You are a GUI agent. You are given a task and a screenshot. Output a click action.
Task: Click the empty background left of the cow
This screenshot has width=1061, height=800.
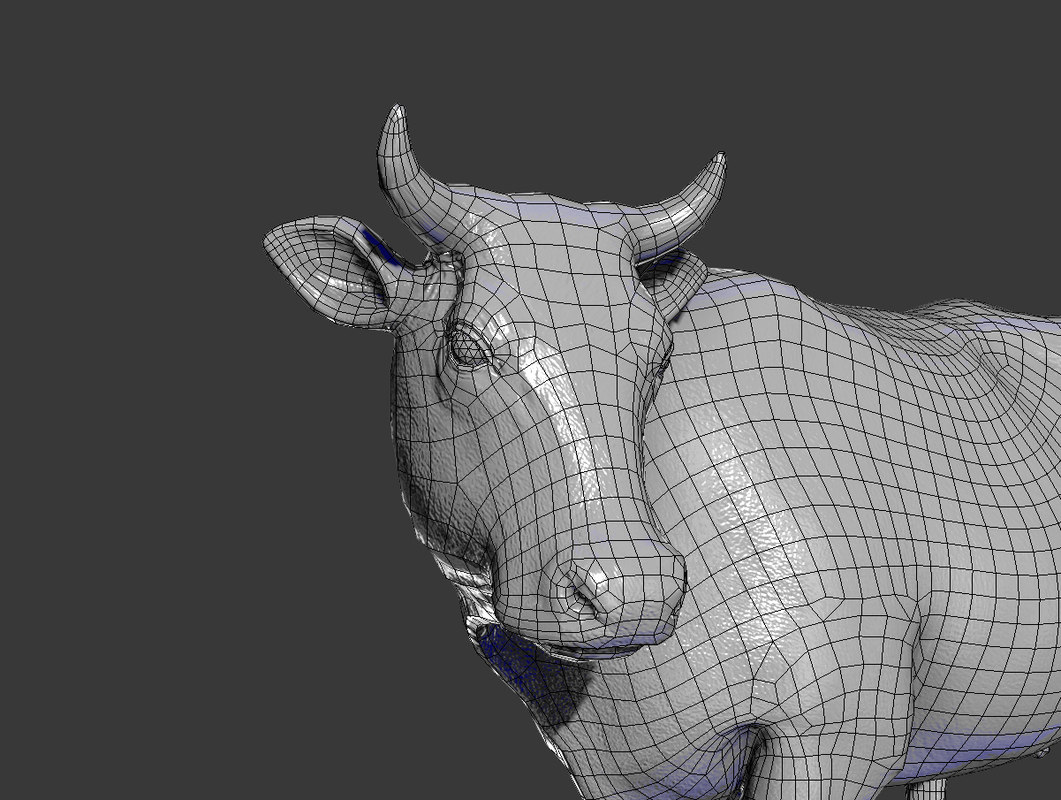coord(130,400)
